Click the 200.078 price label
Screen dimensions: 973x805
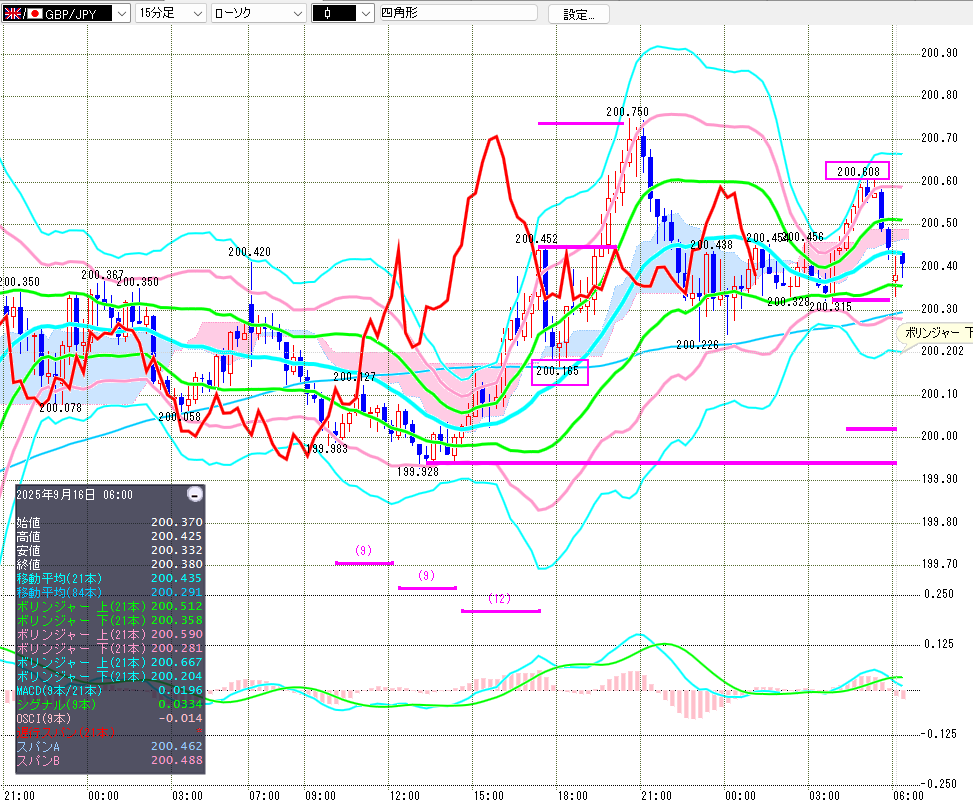coord(60,408)
